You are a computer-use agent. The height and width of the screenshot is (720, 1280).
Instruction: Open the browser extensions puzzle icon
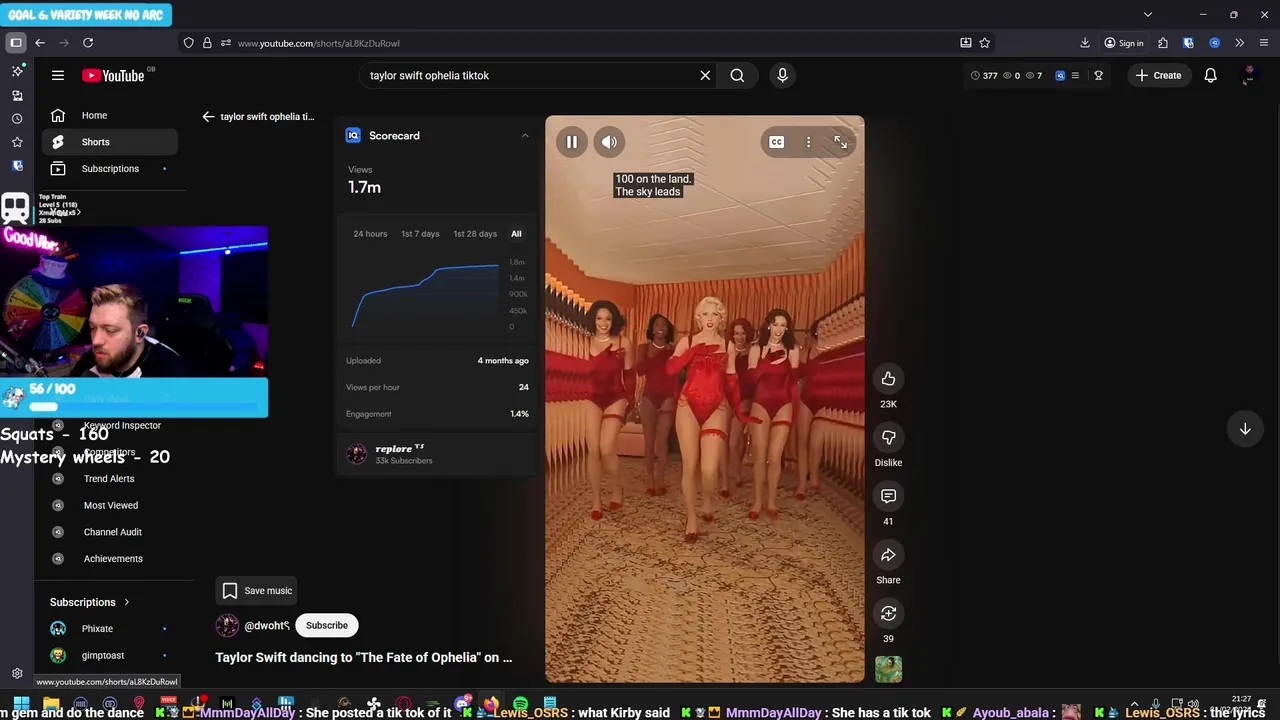pyautogui.click(x=1162, y=43)
